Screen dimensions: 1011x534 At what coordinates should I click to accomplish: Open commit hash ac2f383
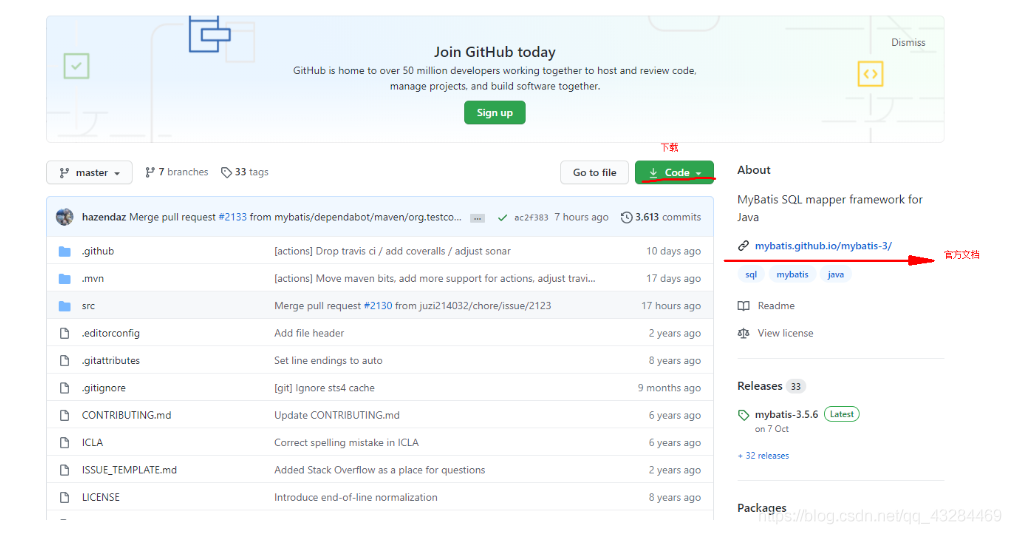[531, 218]
